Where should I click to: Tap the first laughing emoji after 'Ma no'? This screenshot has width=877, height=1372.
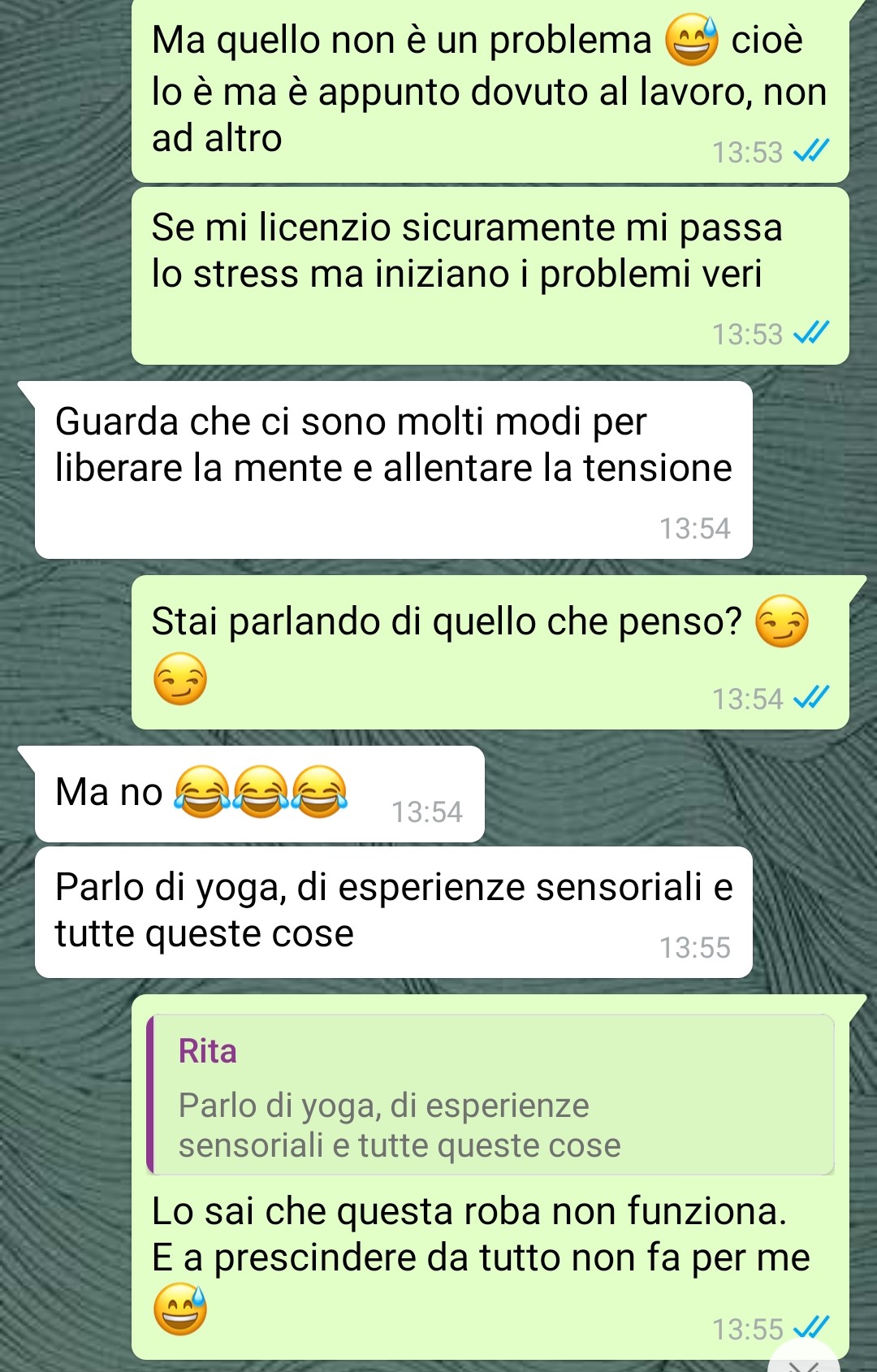click(202, 791)
